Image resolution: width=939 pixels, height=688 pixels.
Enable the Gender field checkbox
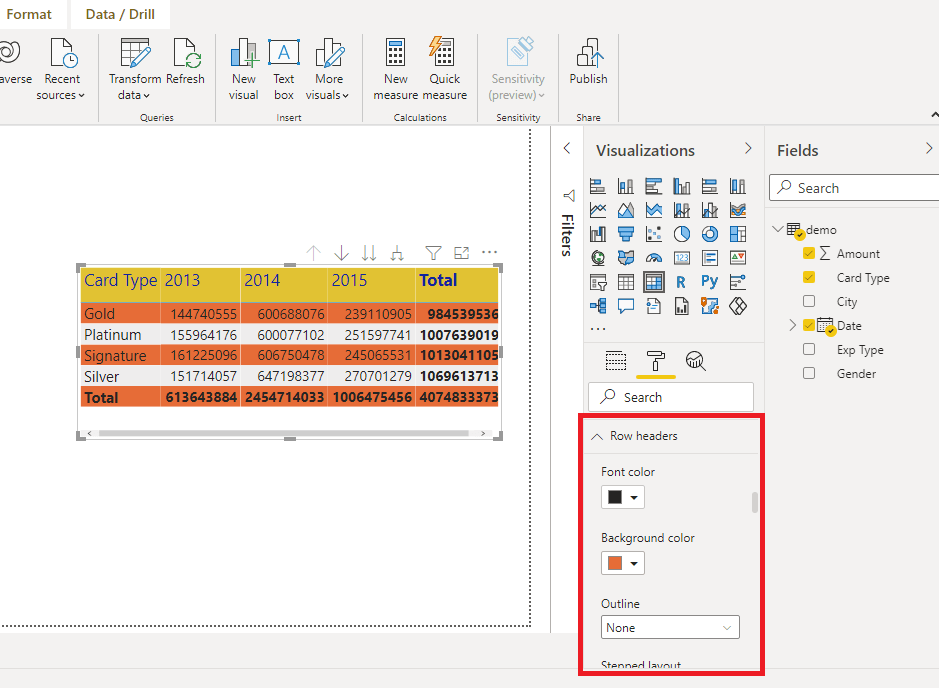[x=809, y=374]
